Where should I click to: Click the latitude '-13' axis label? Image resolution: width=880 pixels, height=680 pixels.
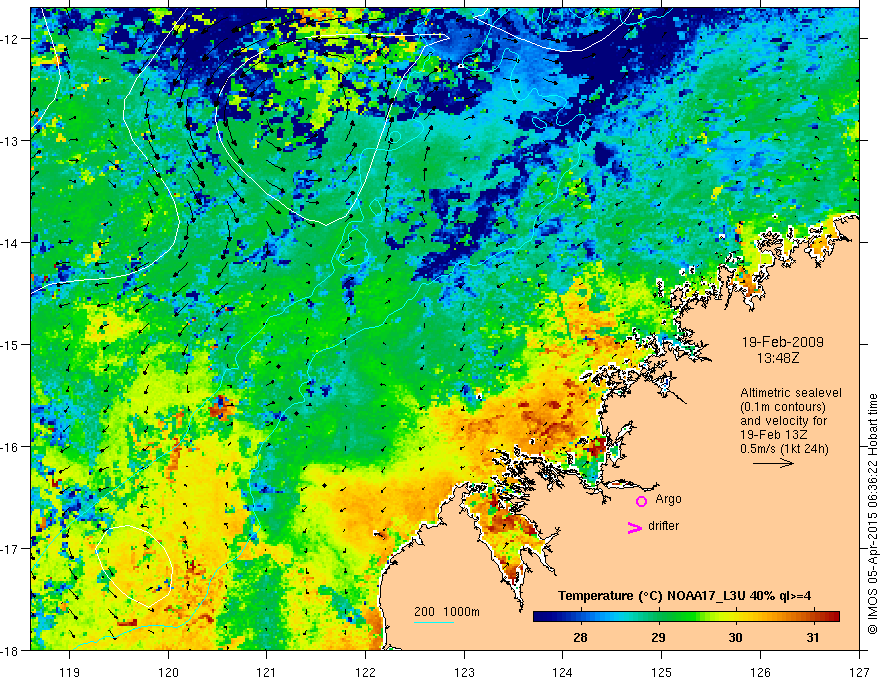pos(11,141)
